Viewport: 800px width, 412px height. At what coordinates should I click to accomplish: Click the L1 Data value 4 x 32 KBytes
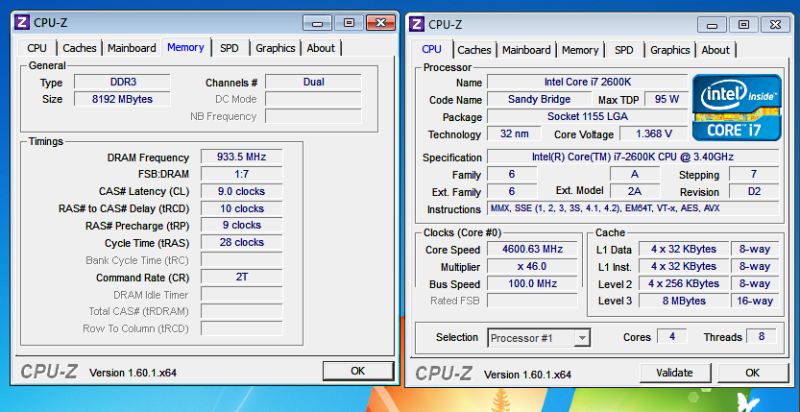(x=683, y=249)
